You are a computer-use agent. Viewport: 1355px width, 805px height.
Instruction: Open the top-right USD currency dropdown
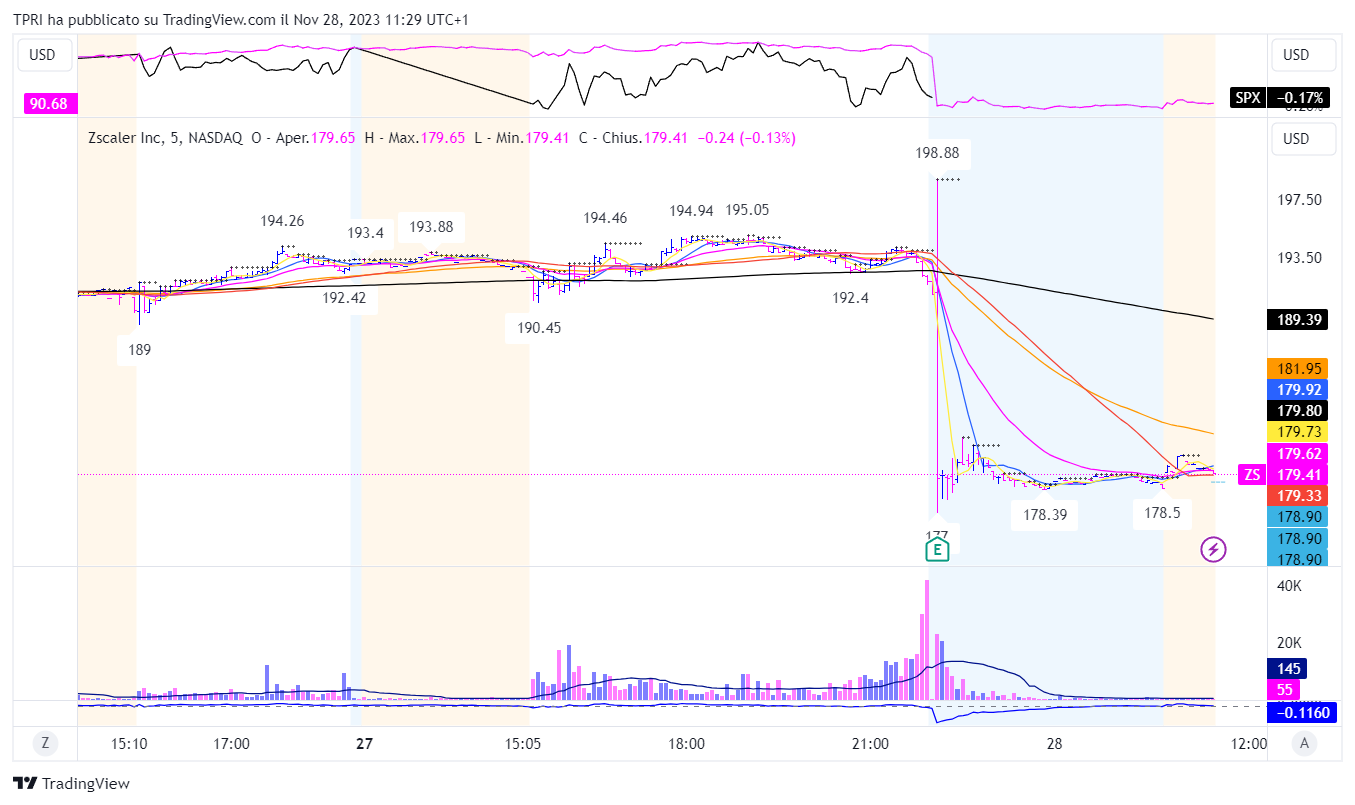1295,55
